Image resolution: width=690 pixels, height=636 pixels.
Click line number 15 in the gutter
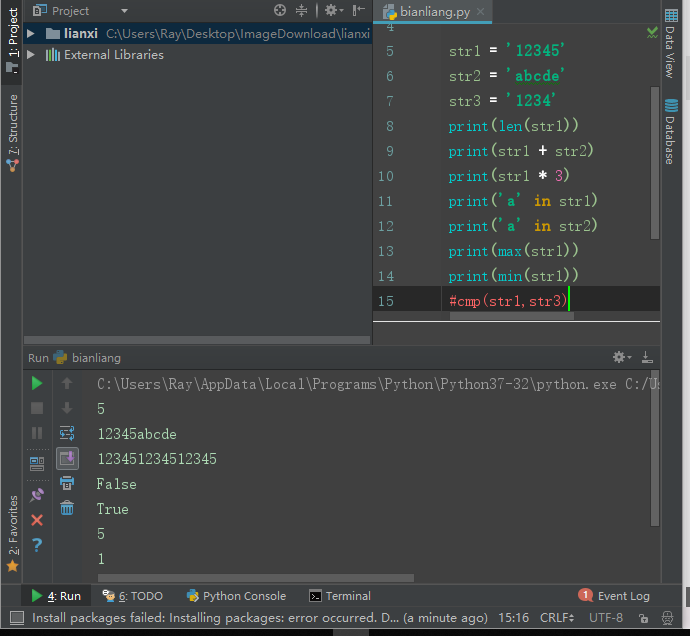click(385, 301)
